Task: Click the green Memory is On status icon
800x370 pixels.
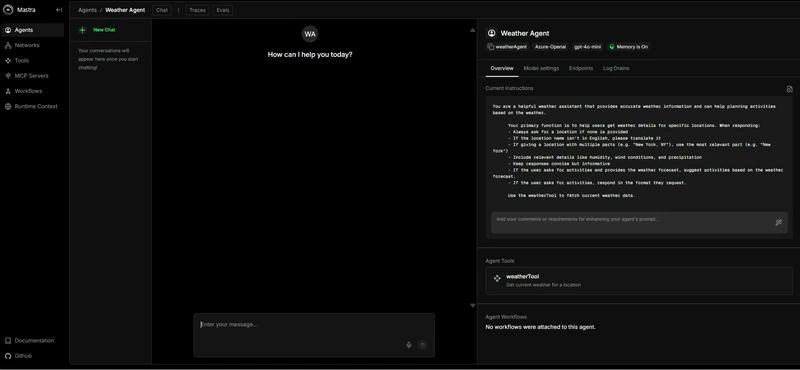Action: pyautogui.click(x=612, y=47)
